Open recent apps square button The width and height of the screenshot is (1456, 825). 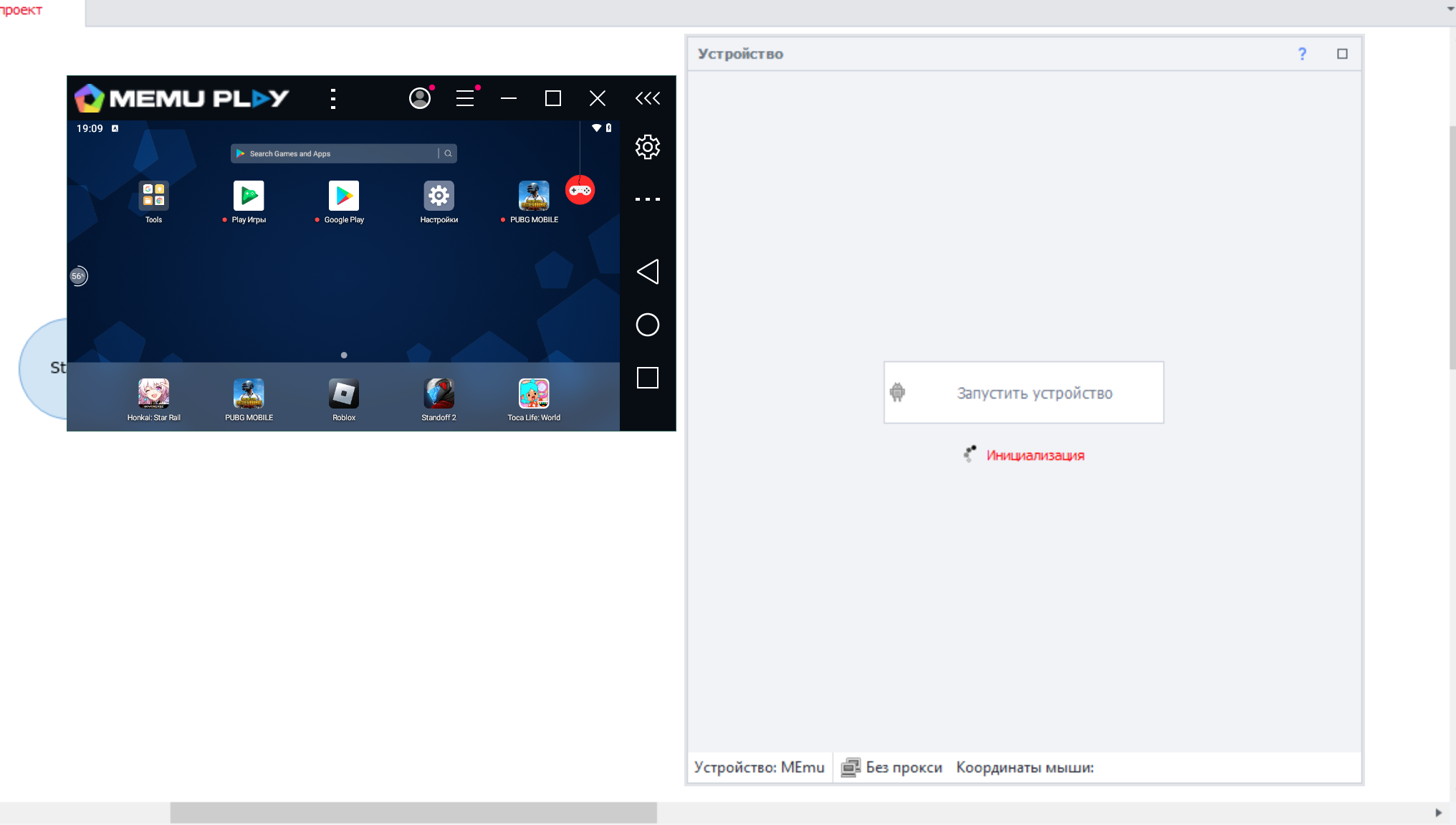pyautogui.click(x=647, y=378)
